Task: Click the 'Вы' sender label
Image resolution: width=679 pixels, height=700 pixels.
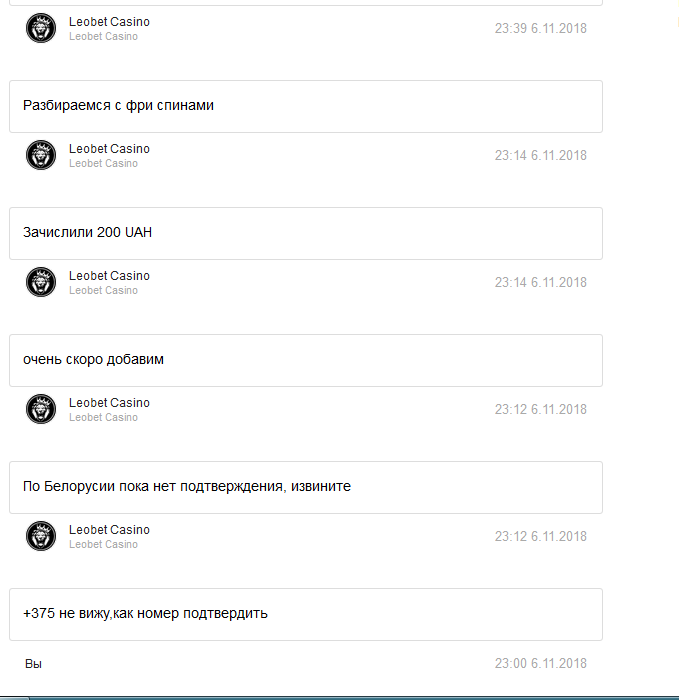Action: [34, 664]
